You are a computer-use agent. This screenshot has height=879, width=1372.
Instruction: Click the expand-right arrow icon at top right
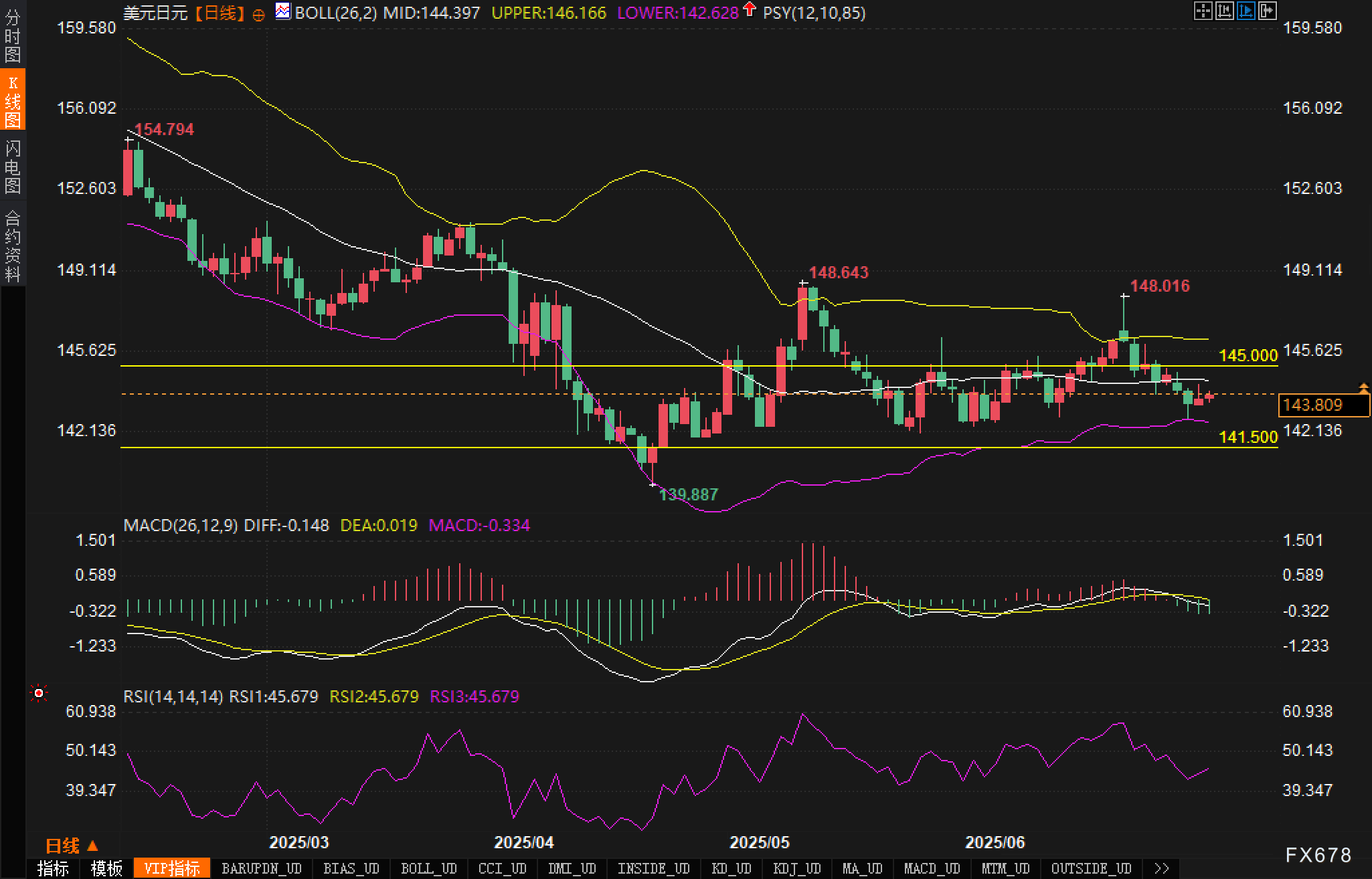click(1268, 11)
